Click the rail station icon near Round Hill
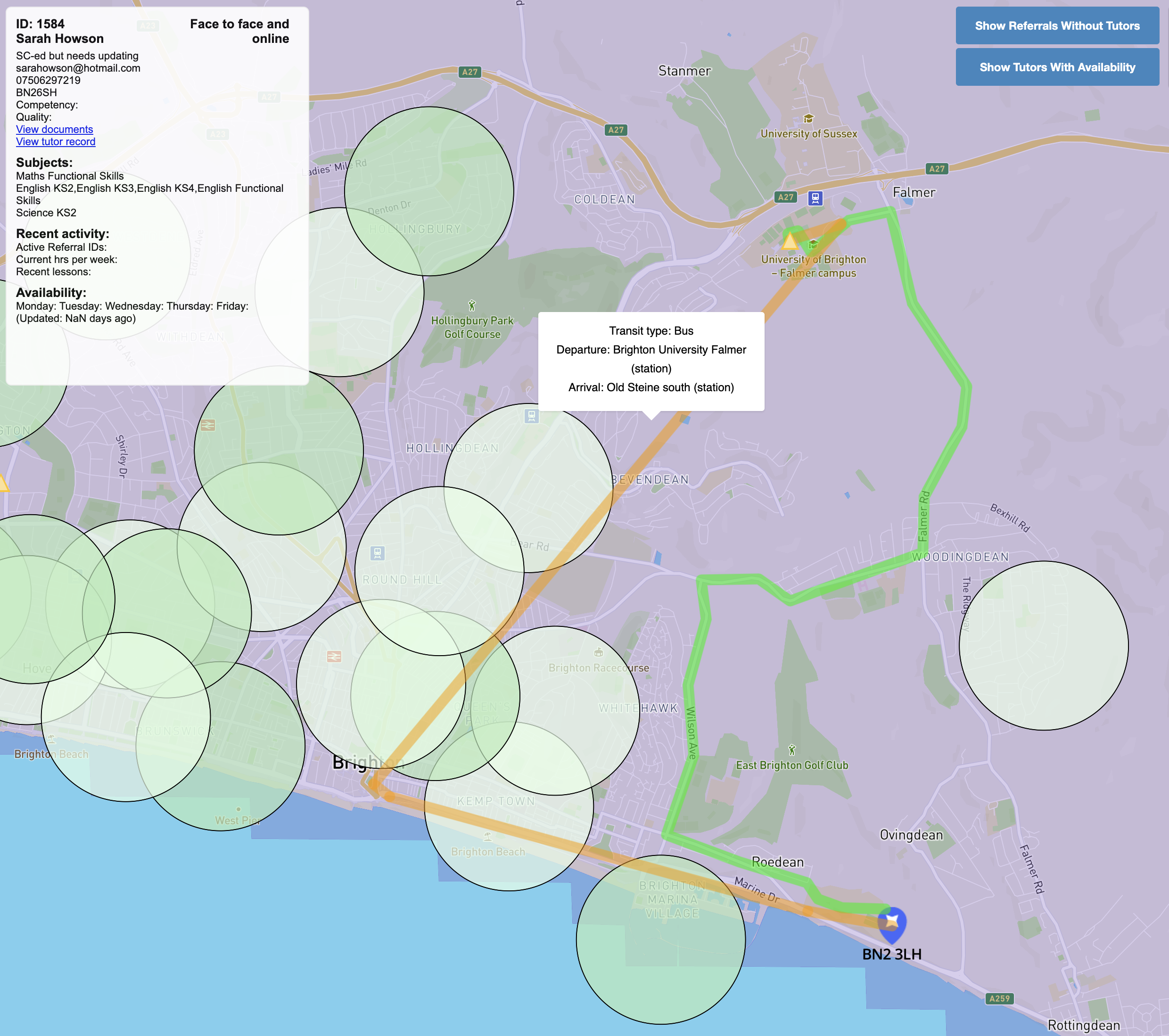 click(x=378, y=553)
